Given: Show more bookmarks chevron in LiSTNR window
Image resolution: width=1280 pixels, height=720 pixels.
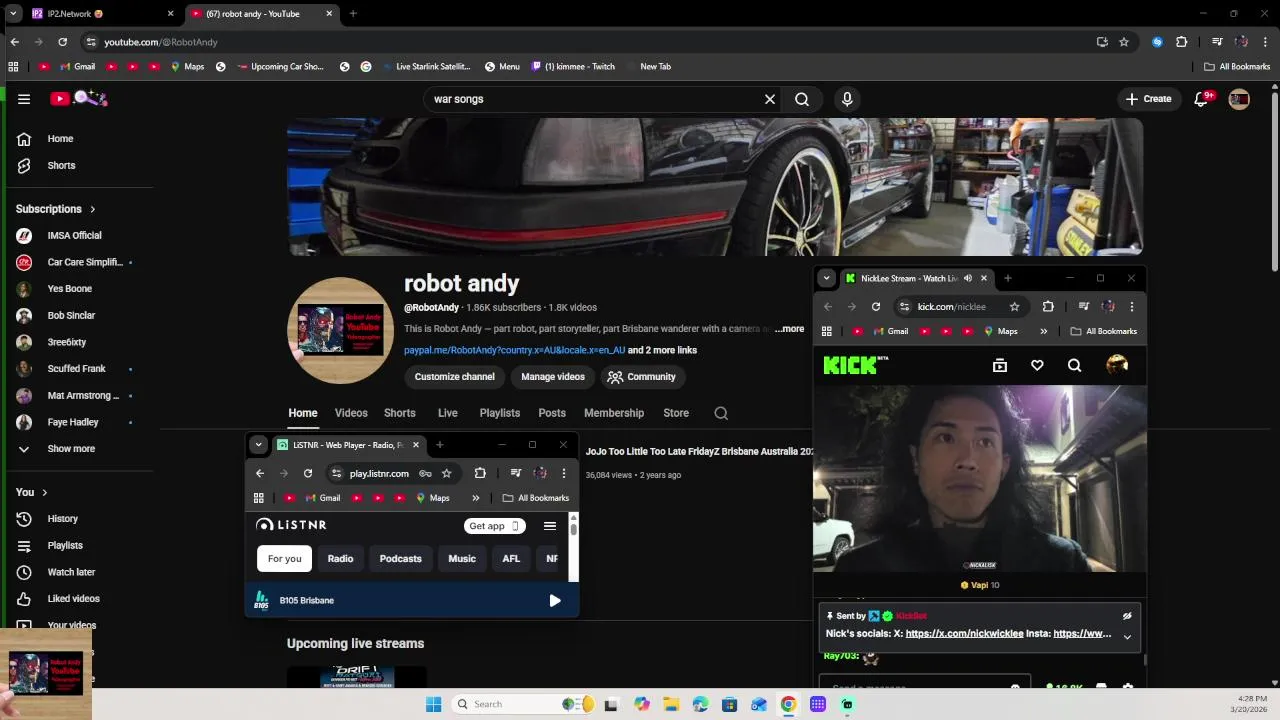Looking at the screenshot, I should click(x=476, y=498).
